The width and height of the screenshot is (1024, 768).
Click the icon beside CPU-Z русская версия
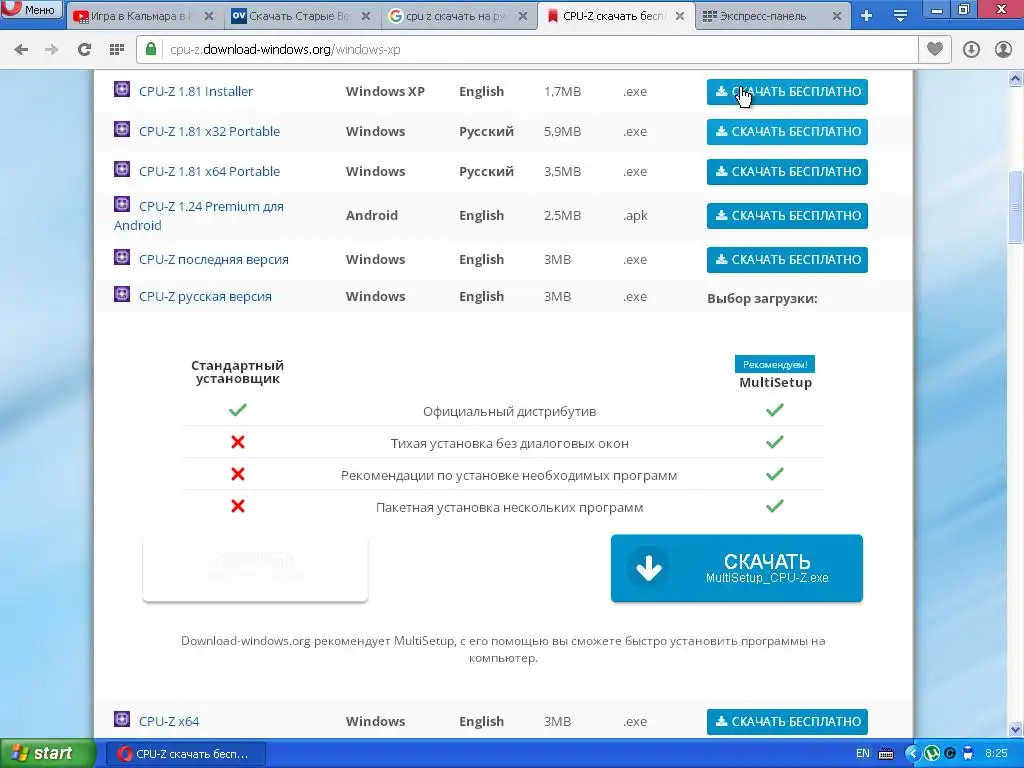(x=122, y=294)
